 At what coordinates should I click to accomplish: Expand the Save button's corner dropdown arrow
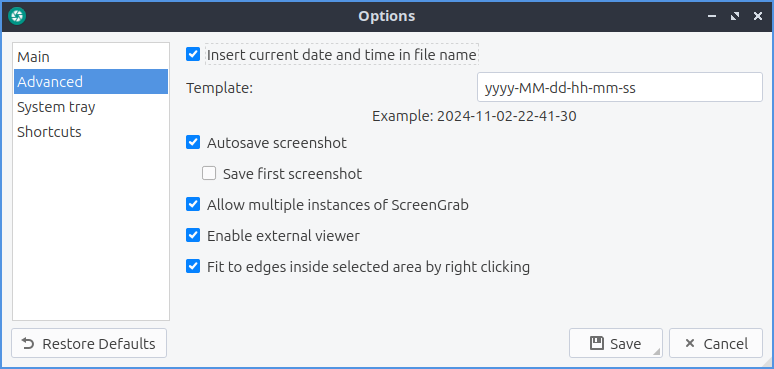657,352
